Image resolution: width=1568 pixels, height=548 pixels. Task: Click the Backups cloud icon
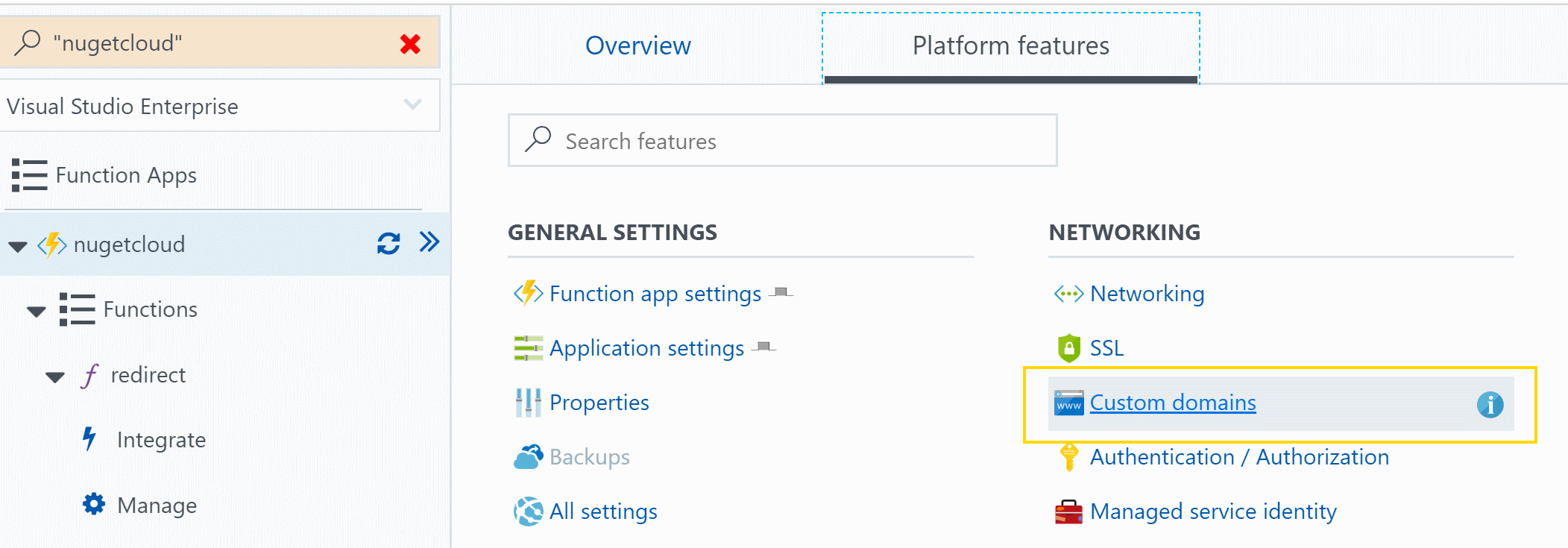(x=528, y=457)
